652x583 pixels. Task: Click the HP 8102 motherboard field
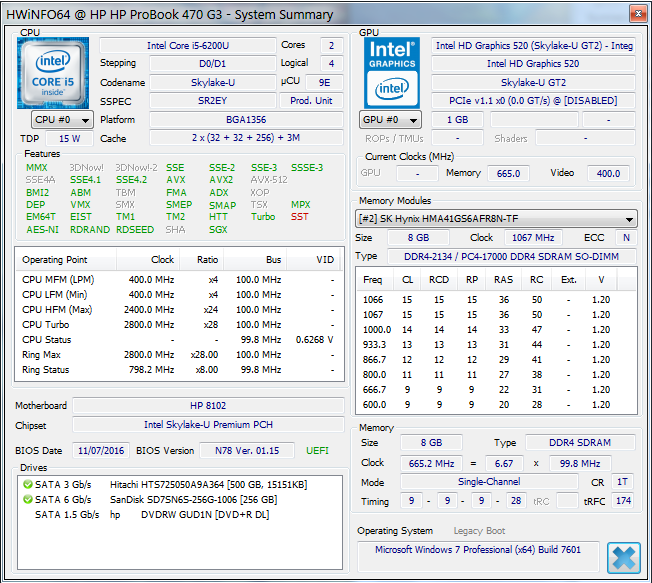tap(208, 405)
